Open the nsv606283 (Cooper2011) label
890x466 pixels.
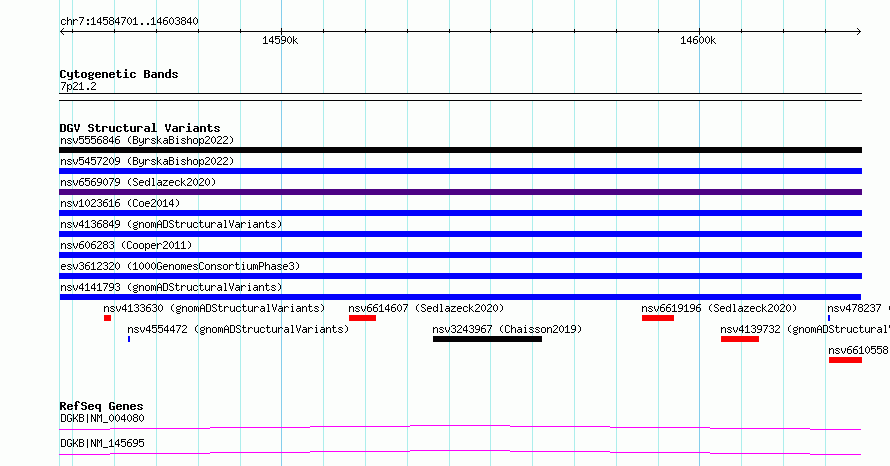tap(126, 245)
